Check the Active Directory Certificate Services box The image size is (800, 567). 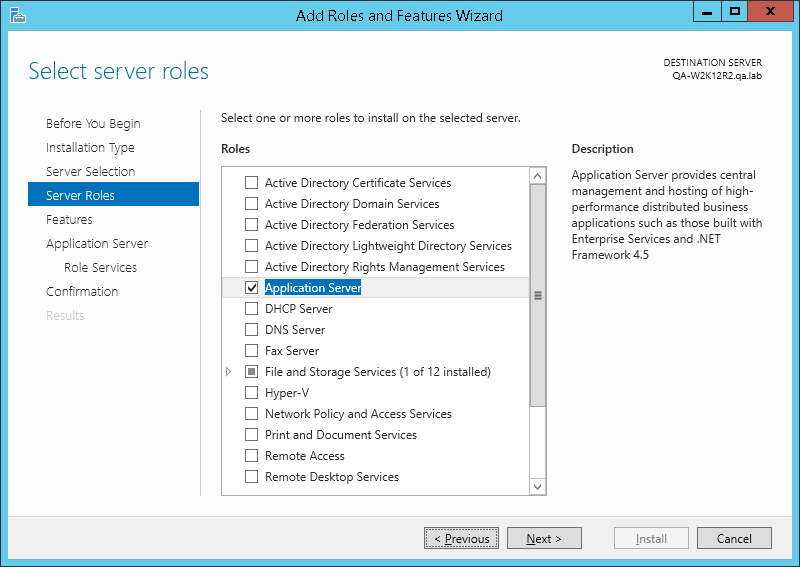click(x=251, y=183)
